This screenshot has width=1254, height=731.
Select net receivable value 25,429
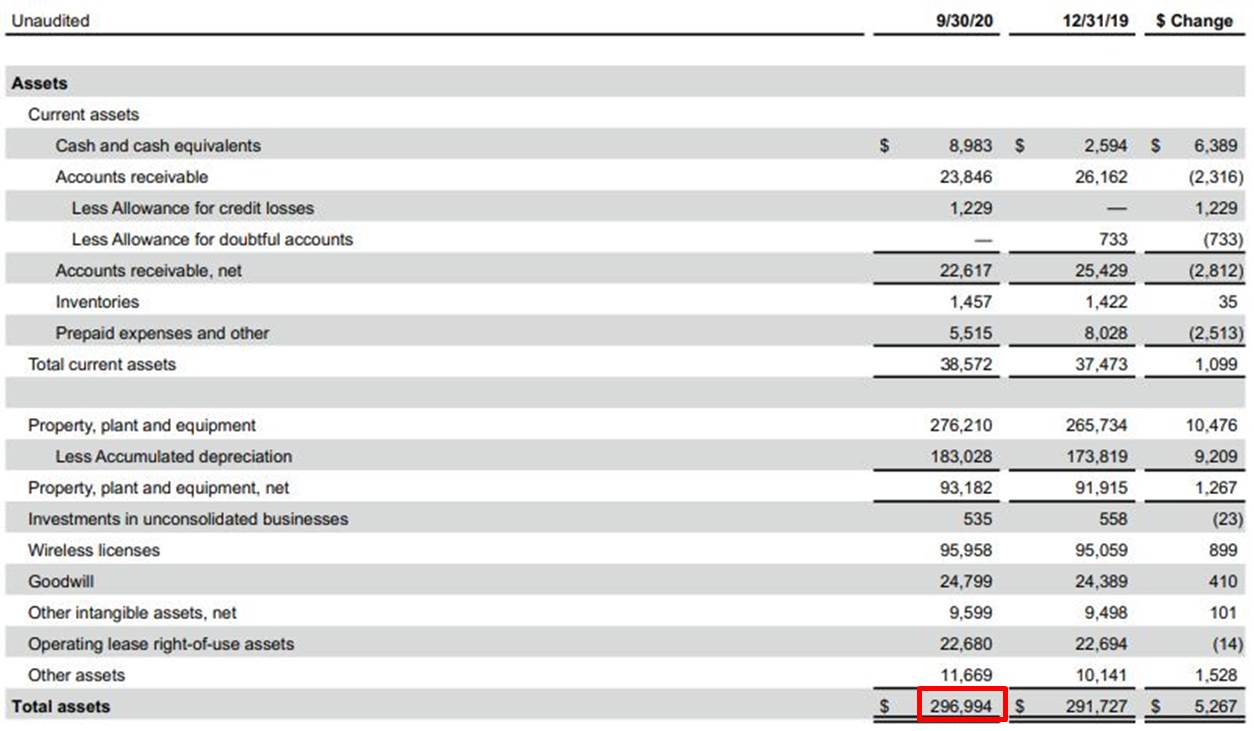point(1100,270)
